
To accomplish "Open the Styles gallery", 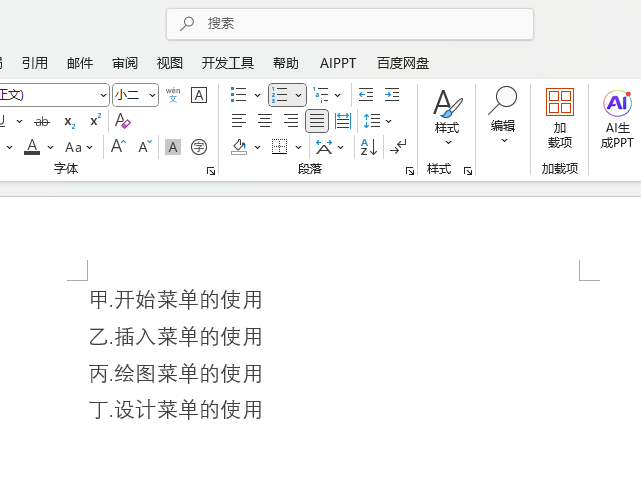I will pos(447,118).
